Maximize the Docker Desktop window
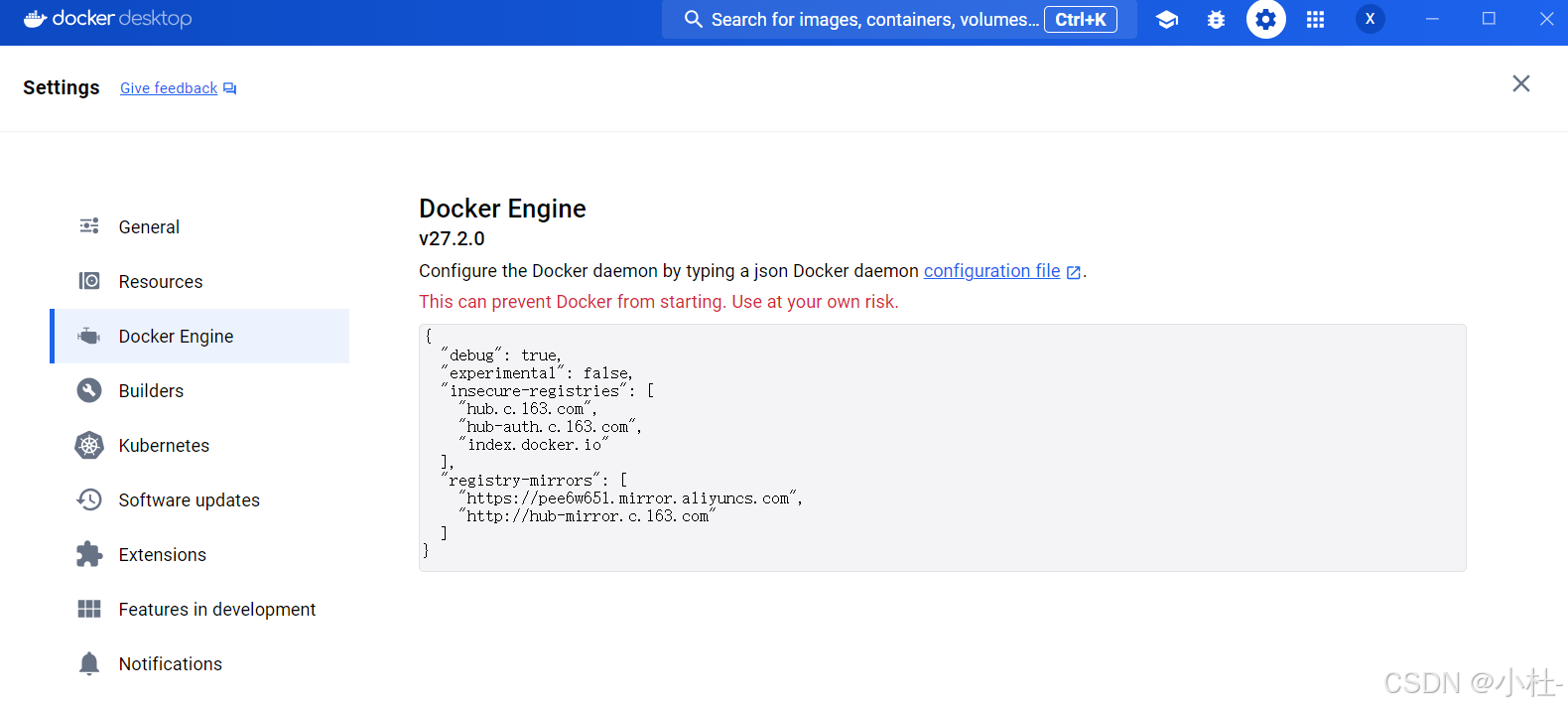 [1489, 19]
